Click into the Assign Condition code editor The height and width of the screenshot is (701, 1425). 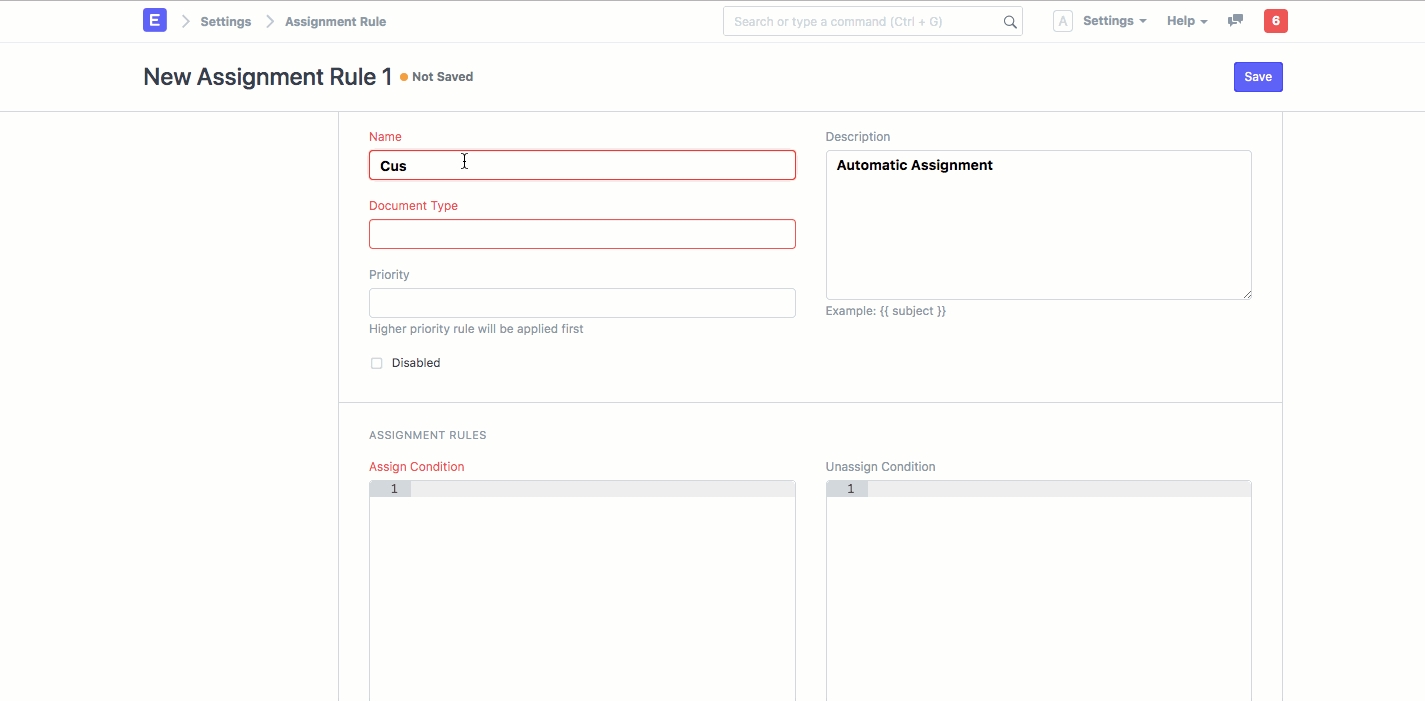582,590
